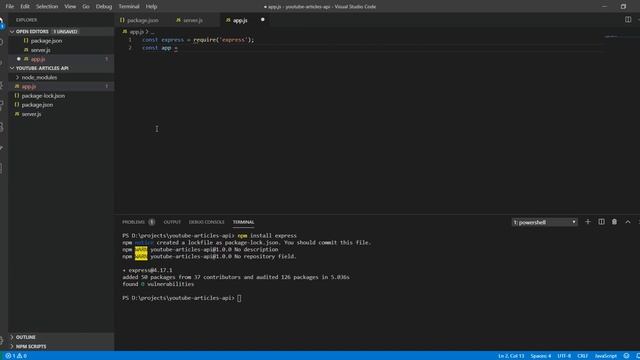Maximize panel with the chevron-up icon

(x=628, y=222)
